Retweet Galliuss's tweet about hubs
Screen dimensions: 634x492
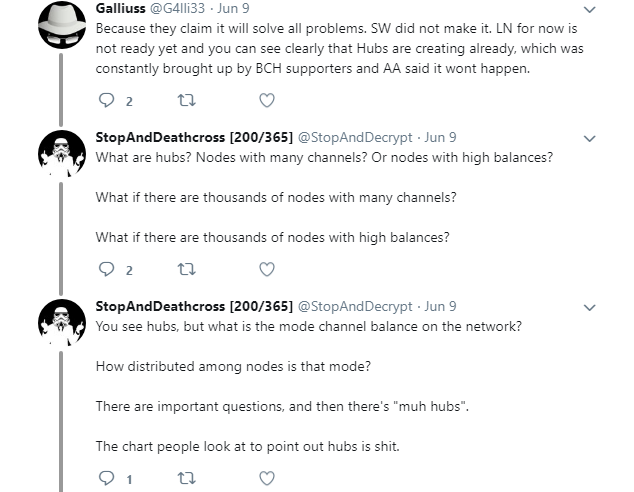pyautogui.click(x=185, y=99)
